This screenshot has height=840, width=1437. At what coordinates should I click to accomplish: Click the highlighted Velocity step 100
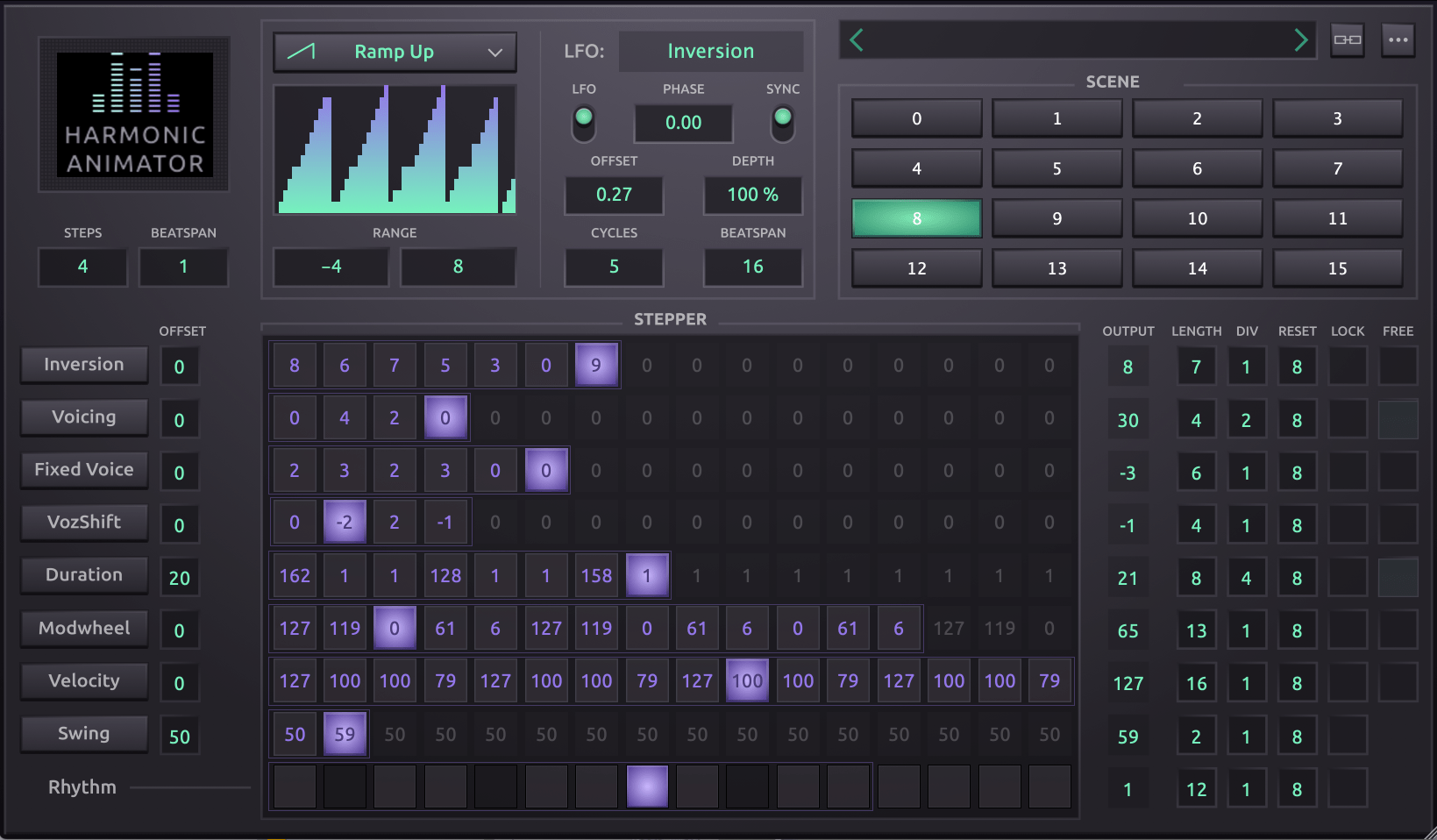pos(747,681)
